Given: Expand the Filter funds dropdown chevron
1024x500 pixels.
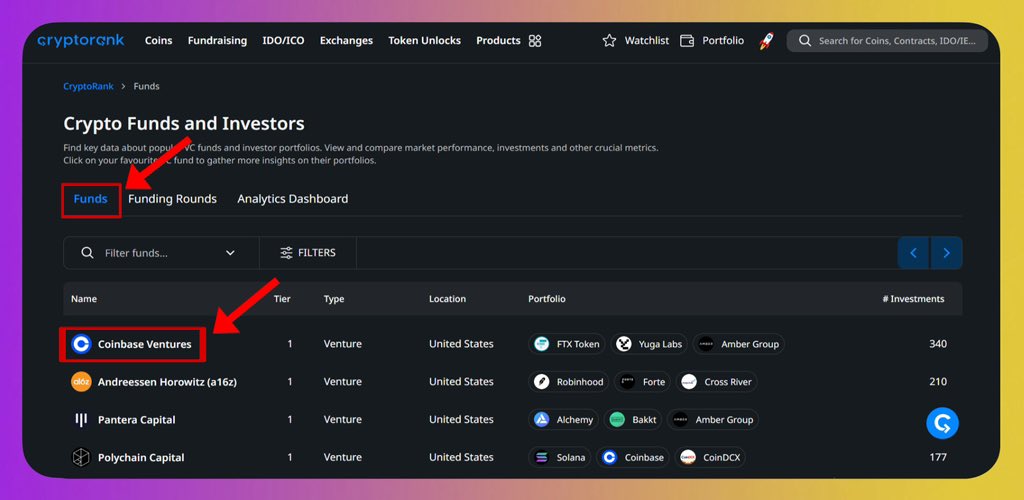Looking at the screenshot, I should [230, 253].
